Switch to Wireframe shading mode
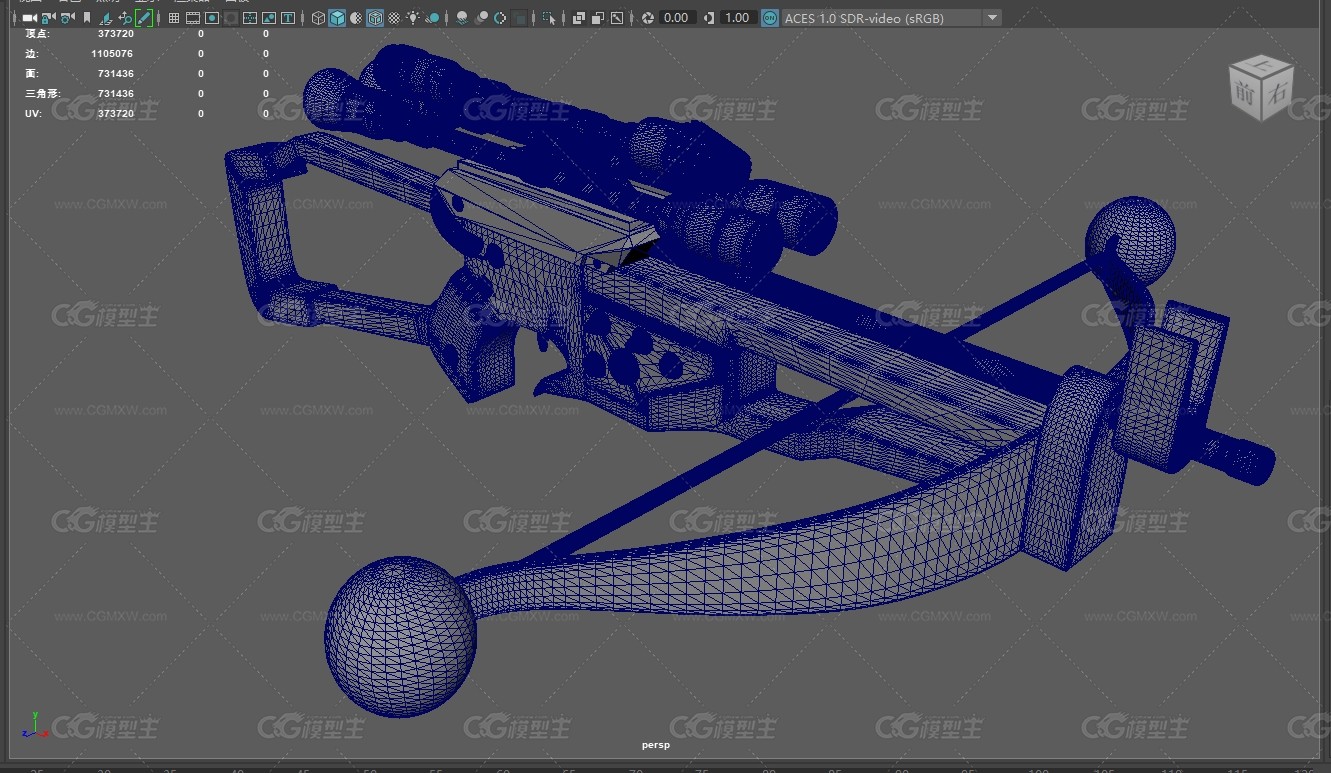 318,18
